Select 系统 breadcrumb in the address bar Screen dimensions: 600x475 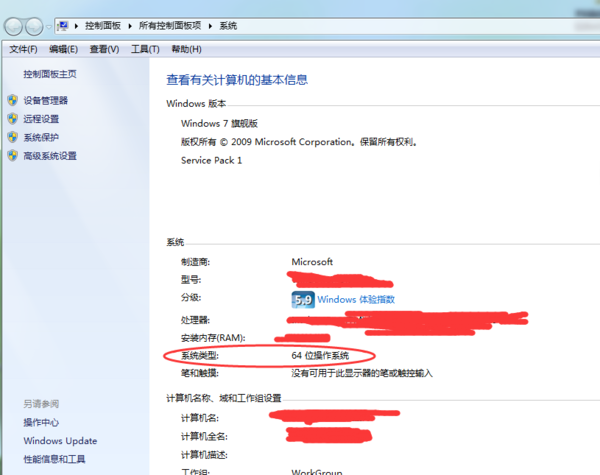click(228, 26)
